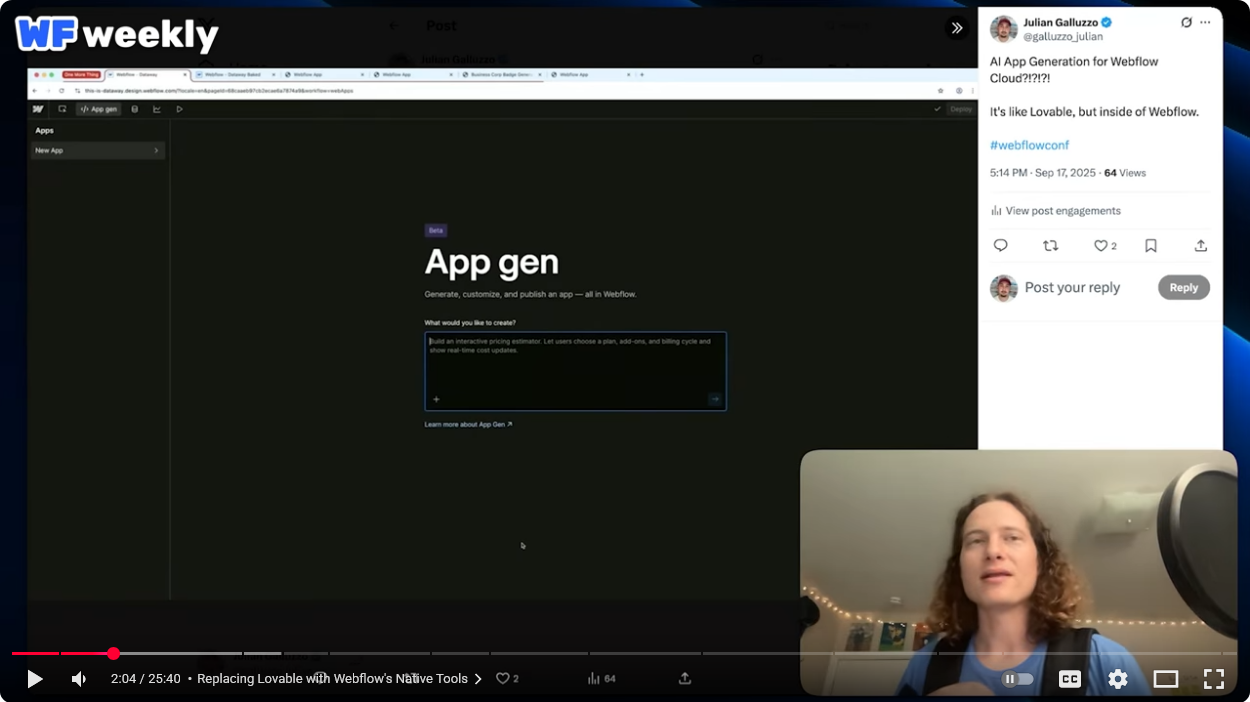Click the repost icon on the post
The width and height of the screenshot is (1250, 702).
coord(1050,246)
